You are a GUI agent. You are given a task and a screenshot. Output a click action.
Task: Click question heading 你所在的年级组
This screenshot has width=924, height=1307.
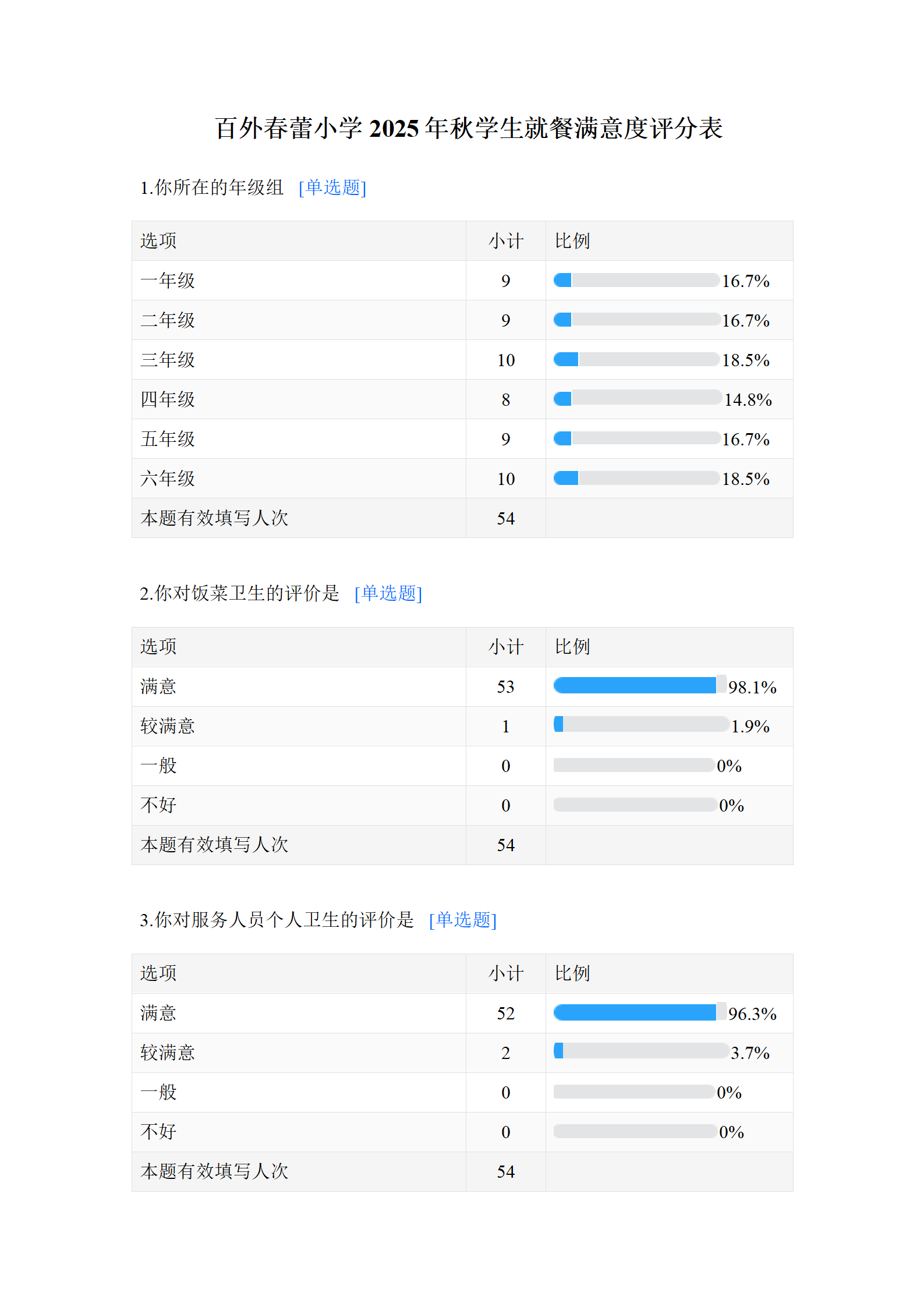[x=211, y=187]
